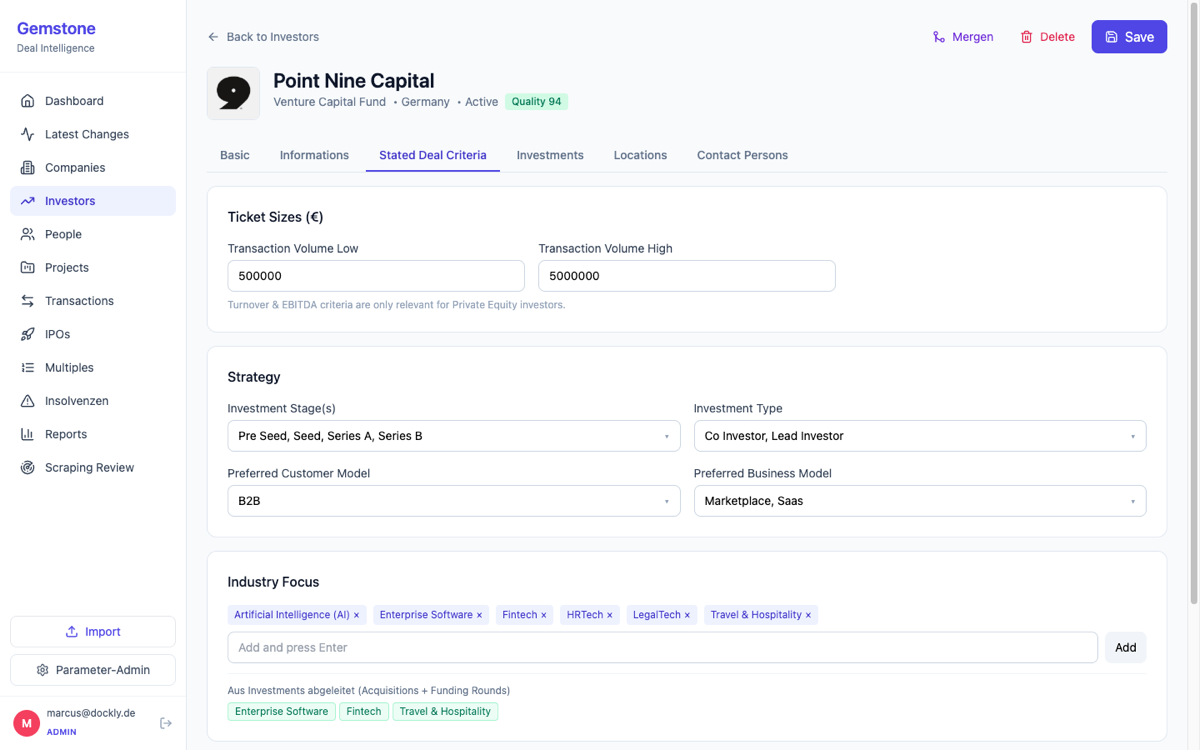Click the derived Travel & Hospitality green tag

point(445,712)
